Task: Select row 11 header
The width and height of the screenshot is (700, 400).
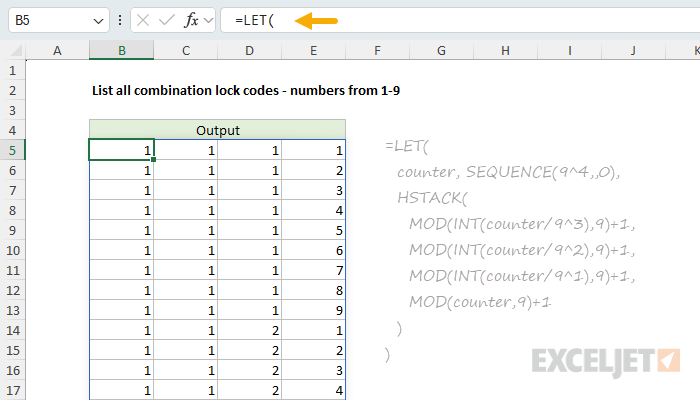Action: coord(12,271)
